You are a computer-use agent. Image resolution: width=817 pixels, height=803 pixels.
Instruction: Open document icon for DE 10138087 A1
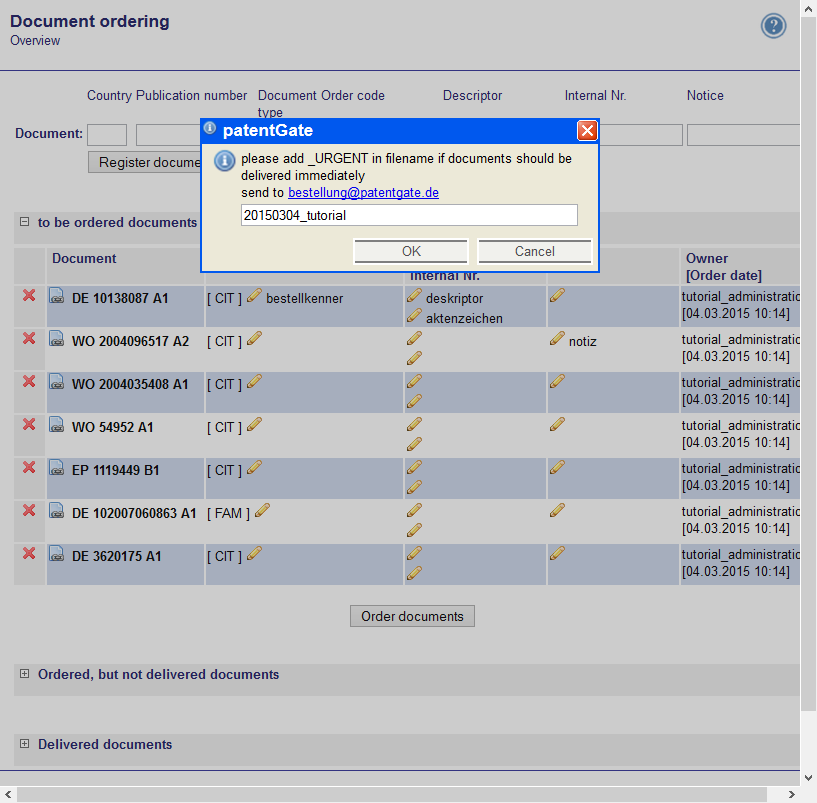[57, 296]
